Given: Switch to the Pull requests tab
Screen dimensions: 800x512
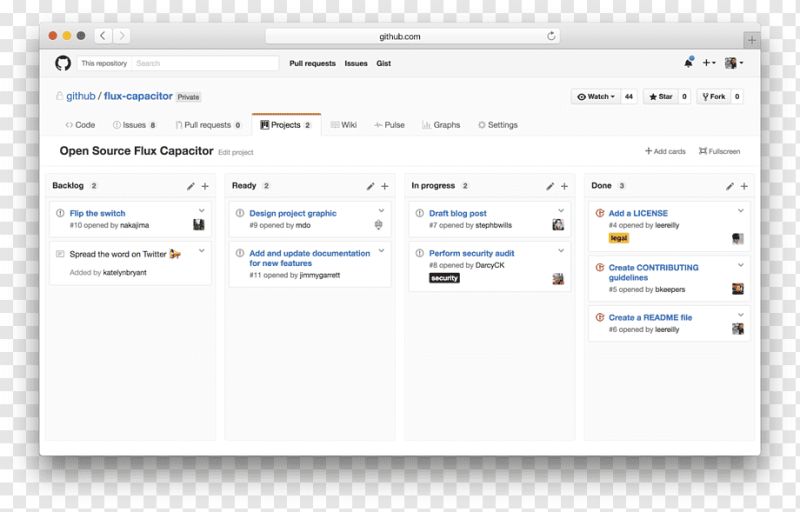Looking at the screenshot, I should tap(208, 125).
